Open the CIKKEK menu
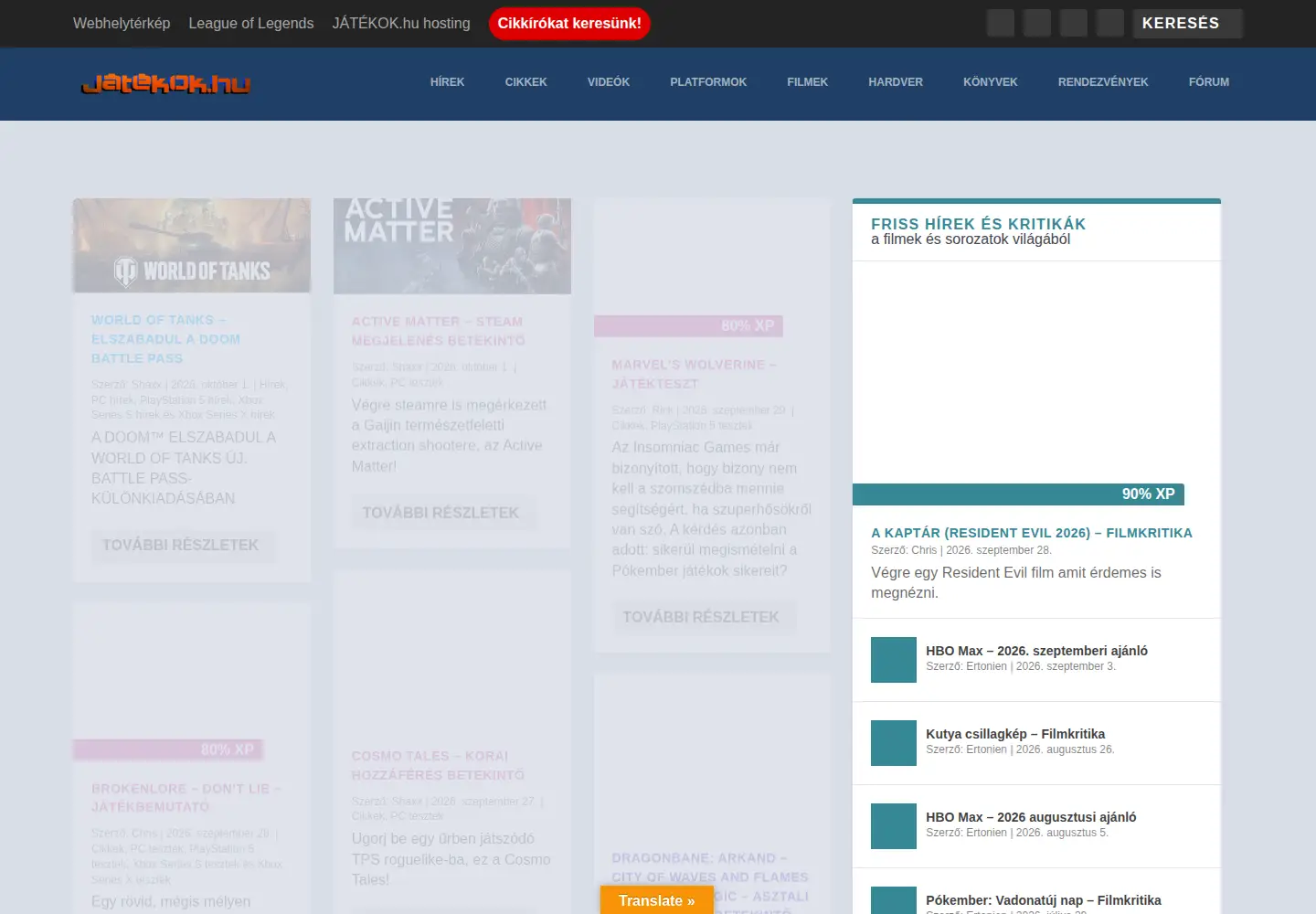The width and height of the screenshot is (1316, 914). [526, 82]
